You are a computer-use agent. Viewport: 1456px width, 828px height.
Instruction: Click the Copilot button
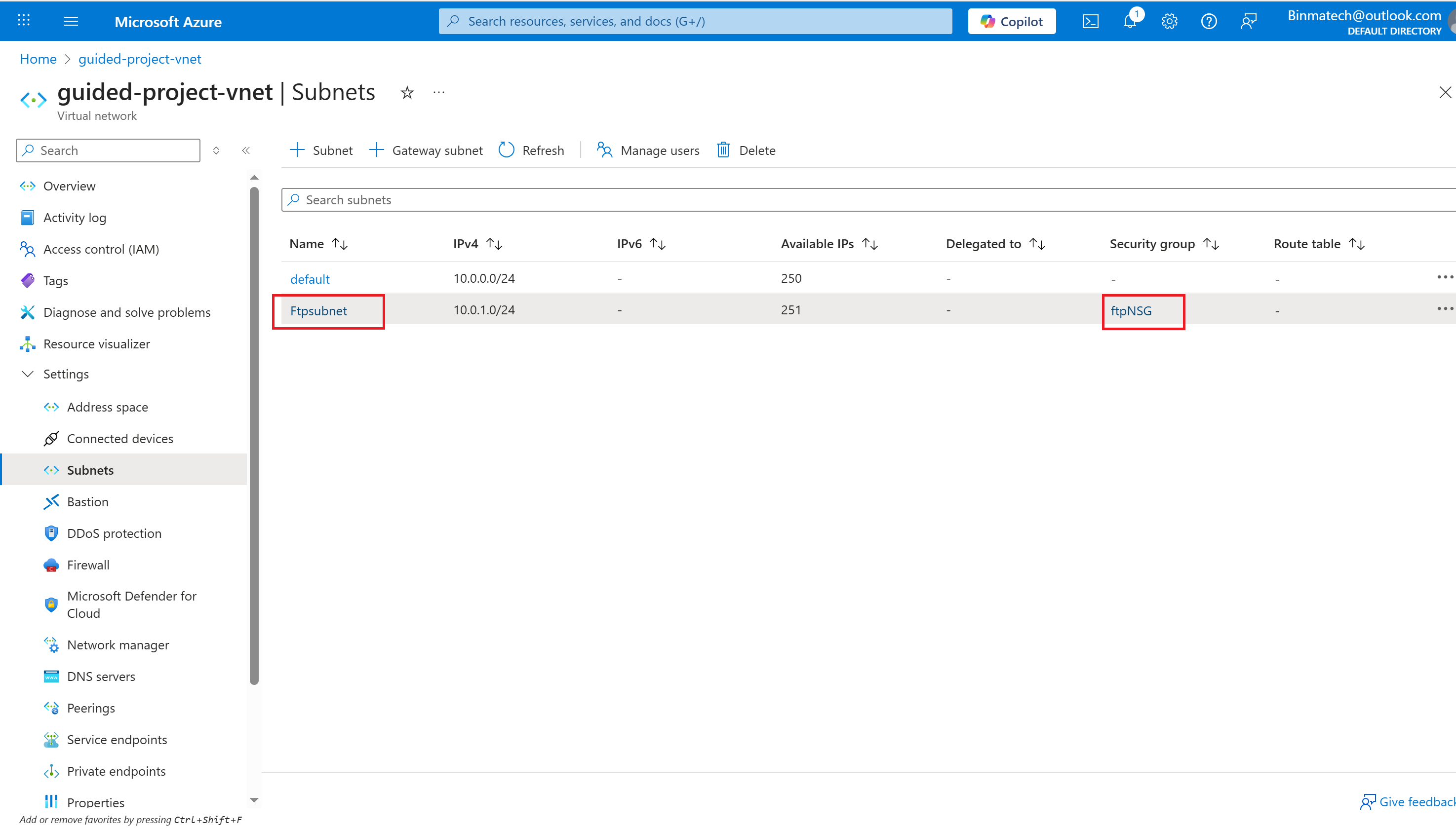tap(1011, 22)
